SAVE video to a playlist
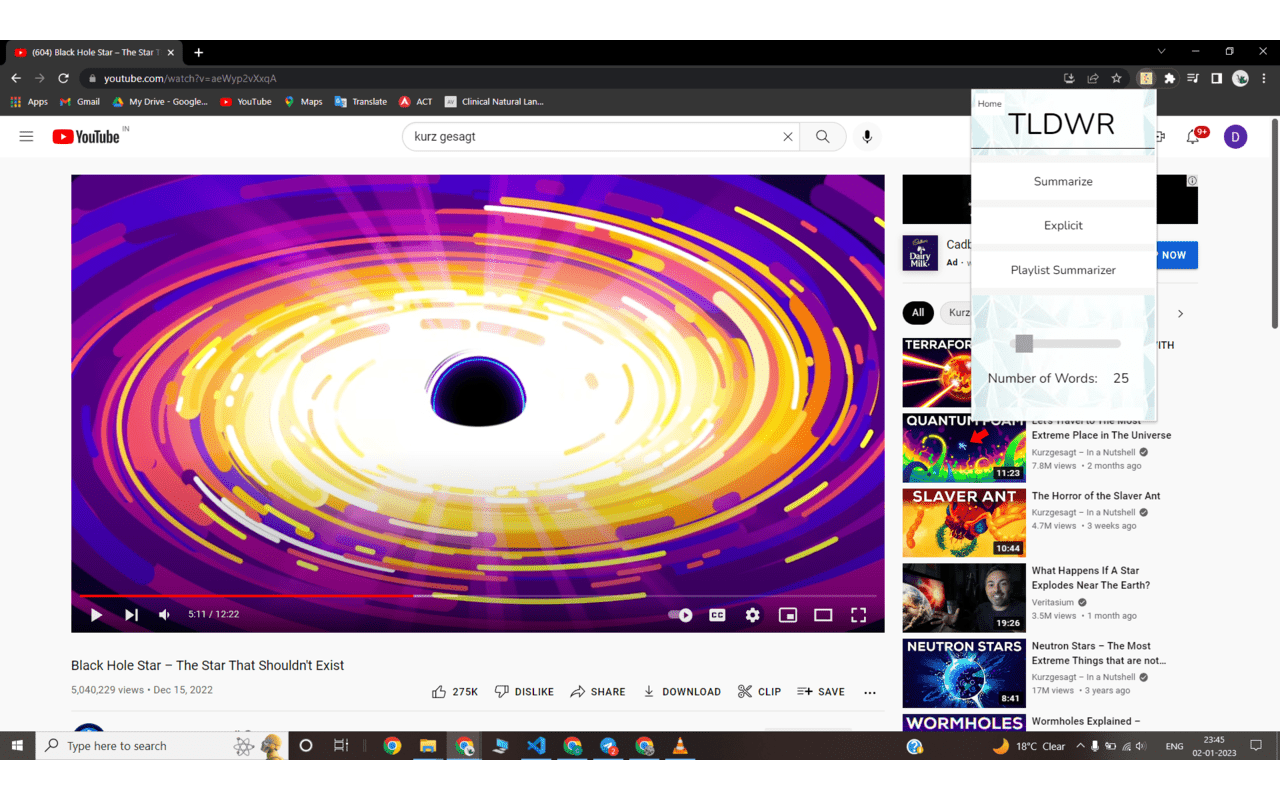 tap(821, 692)
